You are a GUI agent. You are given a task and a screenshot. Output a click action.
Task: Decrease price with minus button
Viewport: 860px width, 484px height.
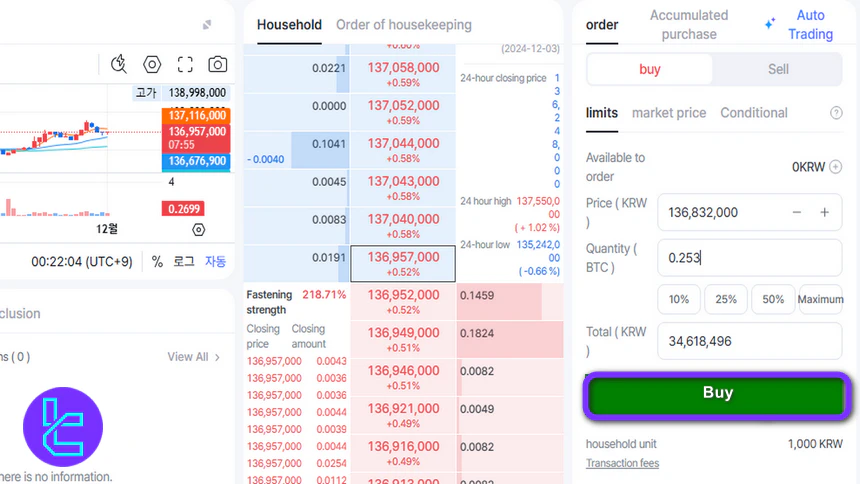pyautogui.click(x=797, y=212)
